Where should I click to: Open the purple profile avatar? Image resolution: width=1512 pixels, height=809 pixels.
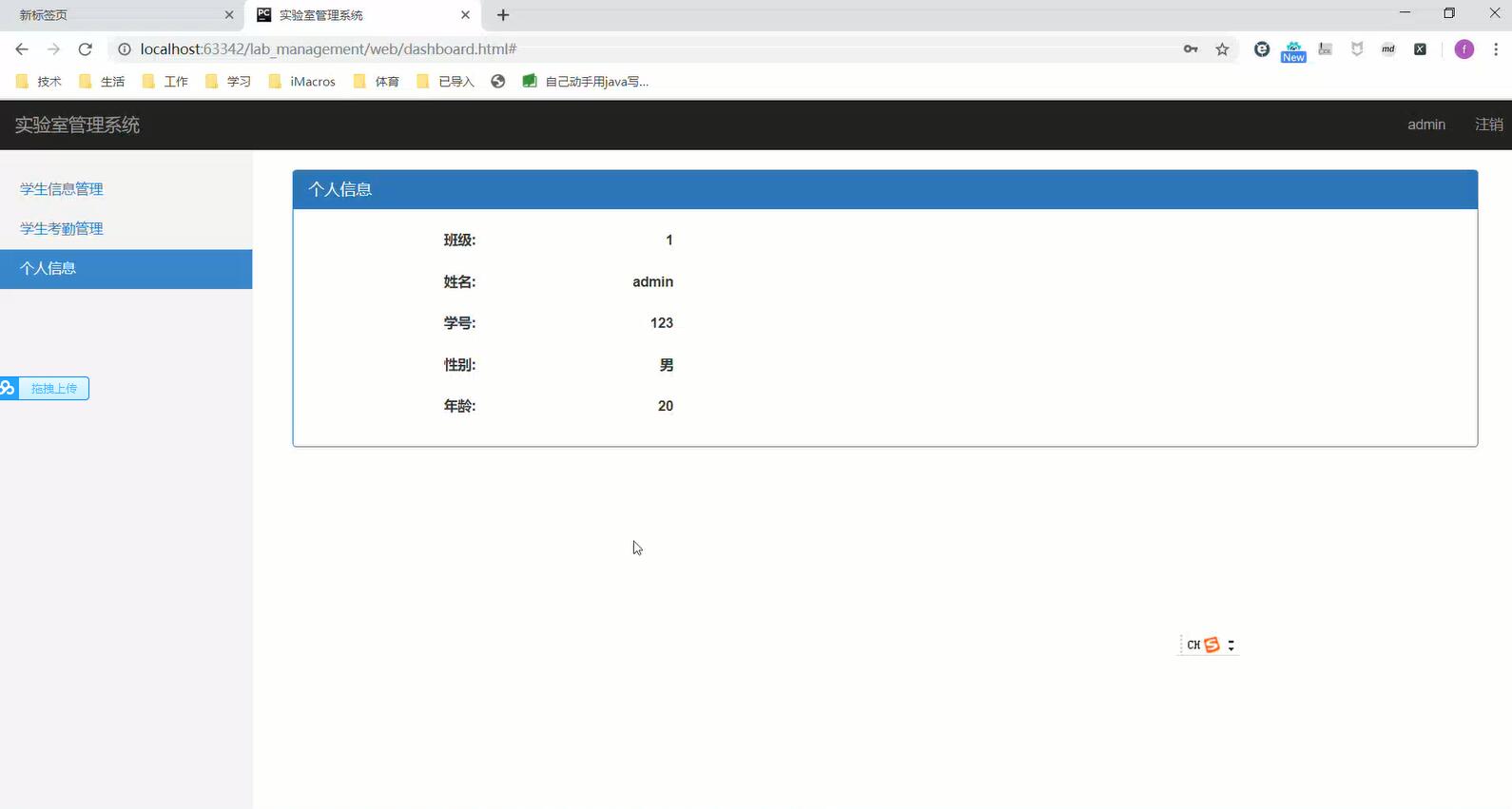pos(1464,49)
